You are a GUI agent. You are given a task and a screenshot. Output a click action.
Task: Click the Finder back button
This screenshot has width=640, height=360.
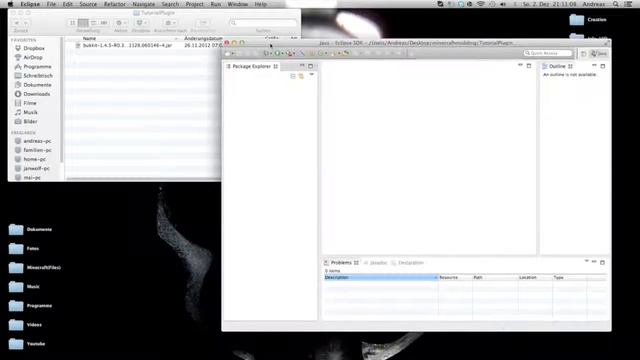coord(17,23)
